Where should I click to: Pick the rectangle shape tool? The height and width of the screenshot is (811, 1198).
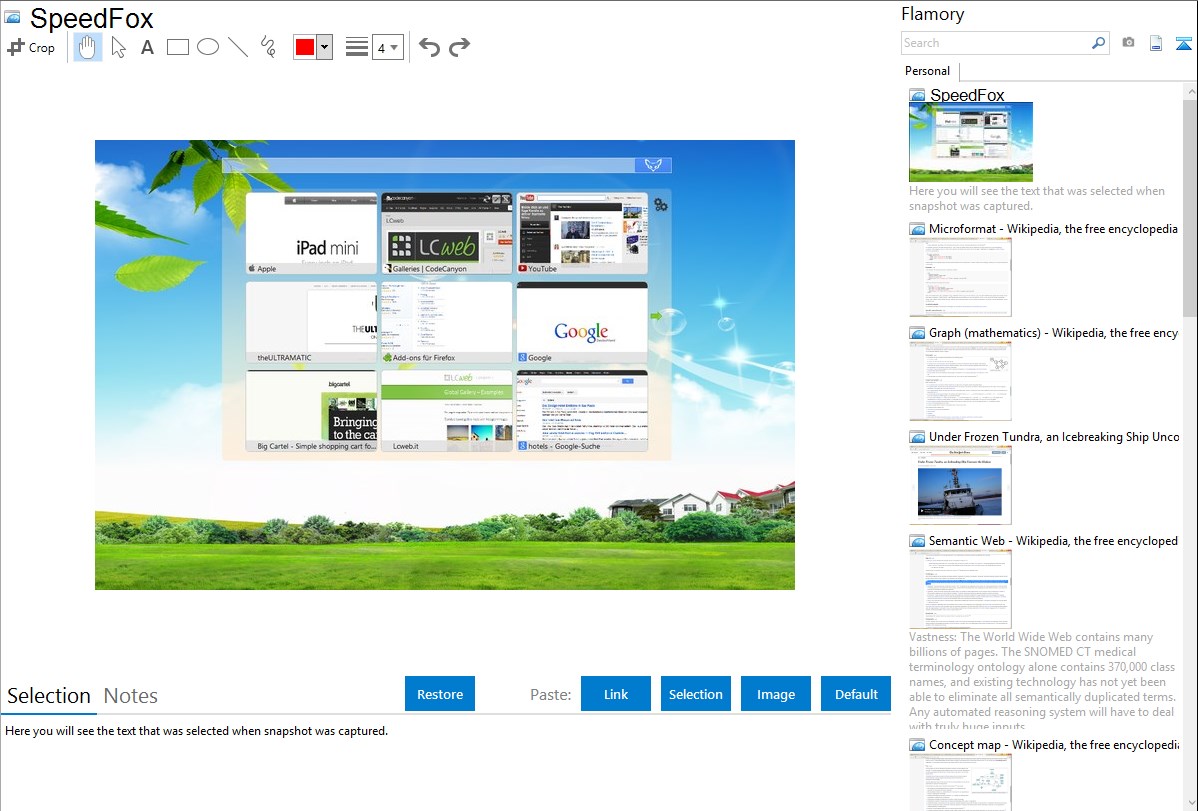click(177, 47)
